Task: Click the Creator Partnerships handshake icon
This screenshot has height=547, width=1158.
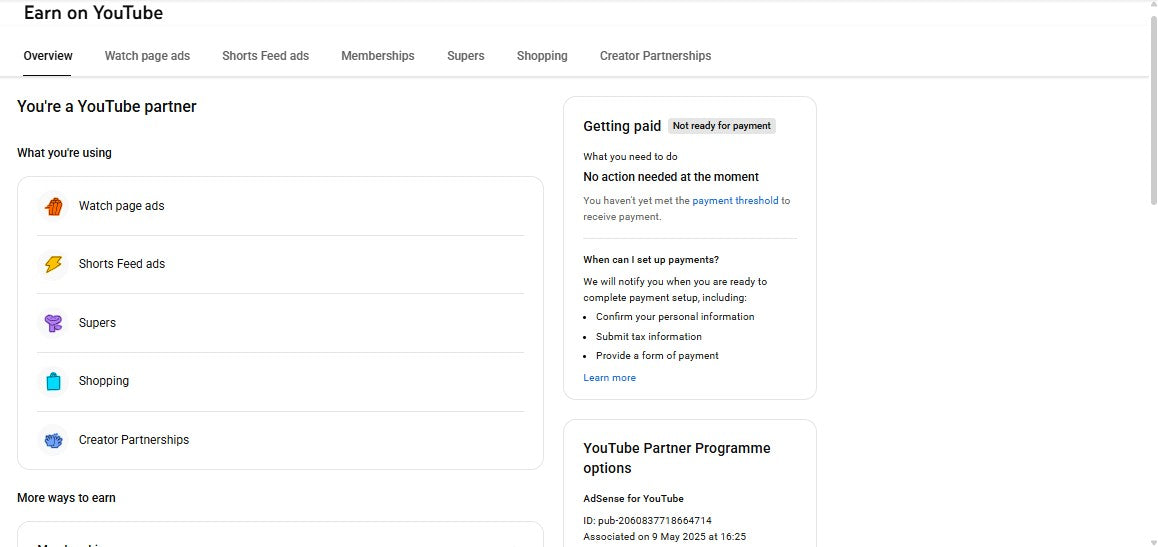Action: 53,440
